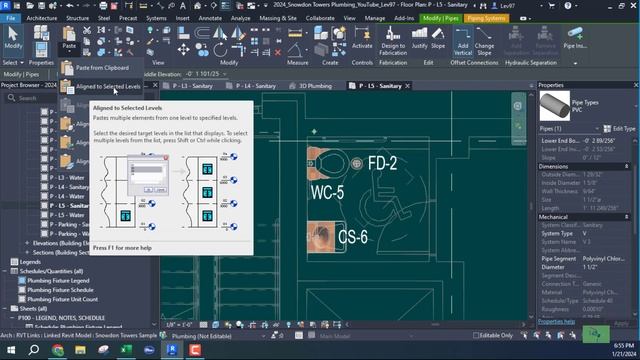Switch to the 3D Plumbing view tab
This screenshot has width=640, height=360.
tap(316, 86)
